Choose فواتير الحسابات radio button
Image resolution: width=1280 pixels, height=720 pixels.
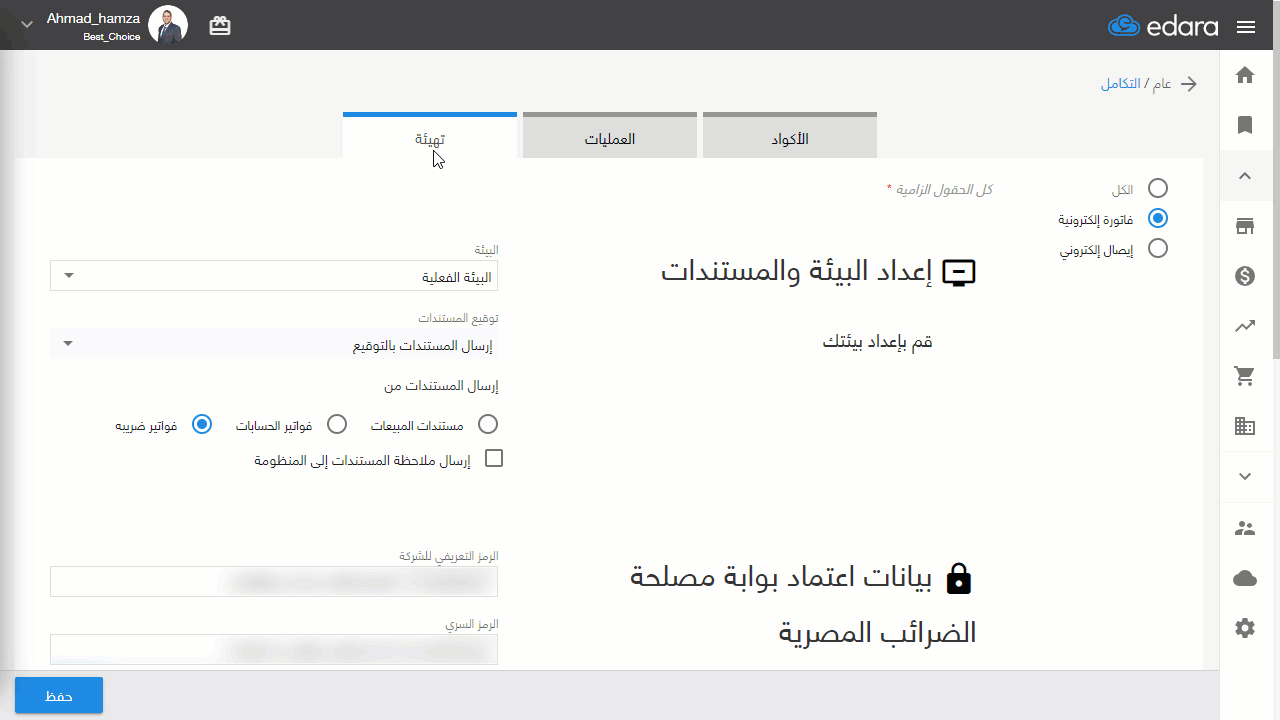point(337,424)
